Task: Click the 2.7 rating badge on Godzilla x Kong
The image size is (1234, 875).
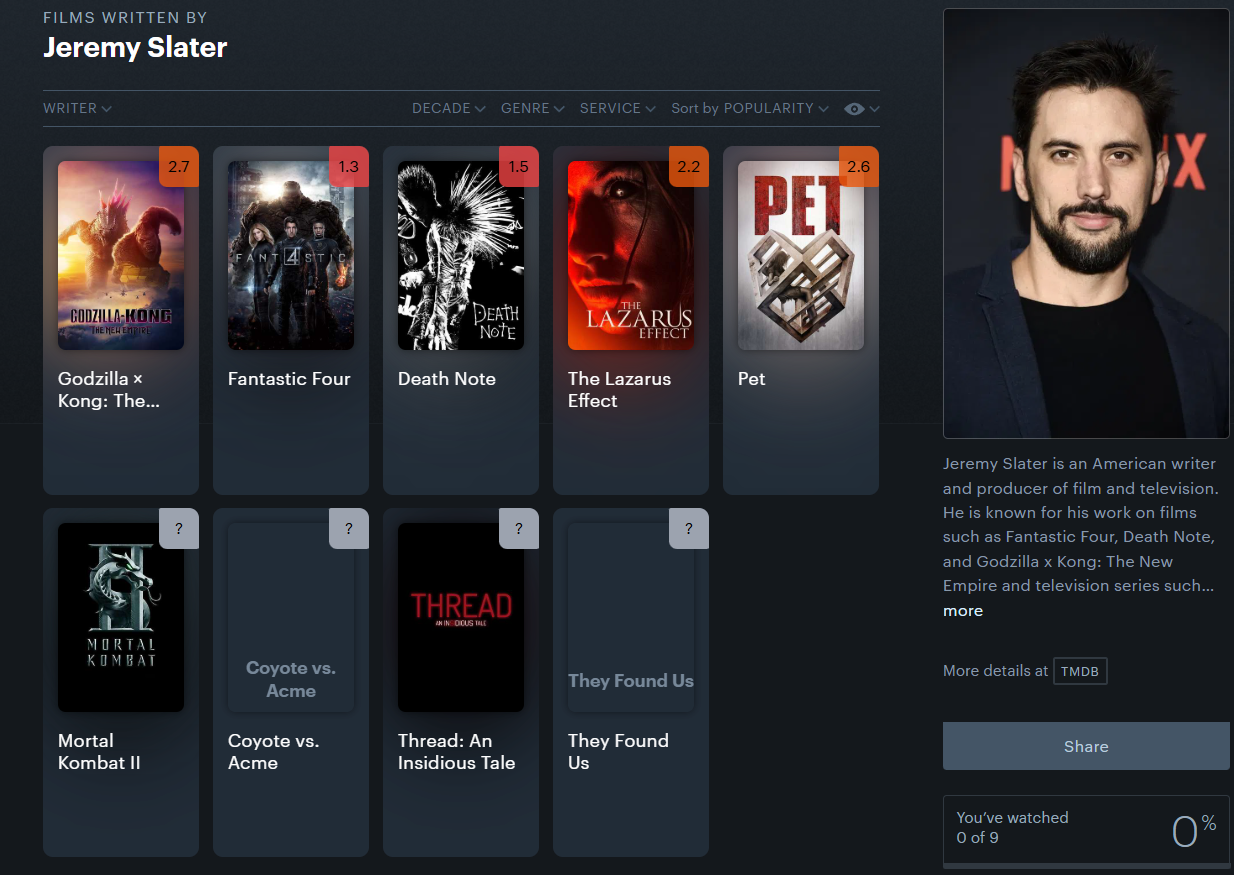Action: pyautogui.click(x=179, y=167)
